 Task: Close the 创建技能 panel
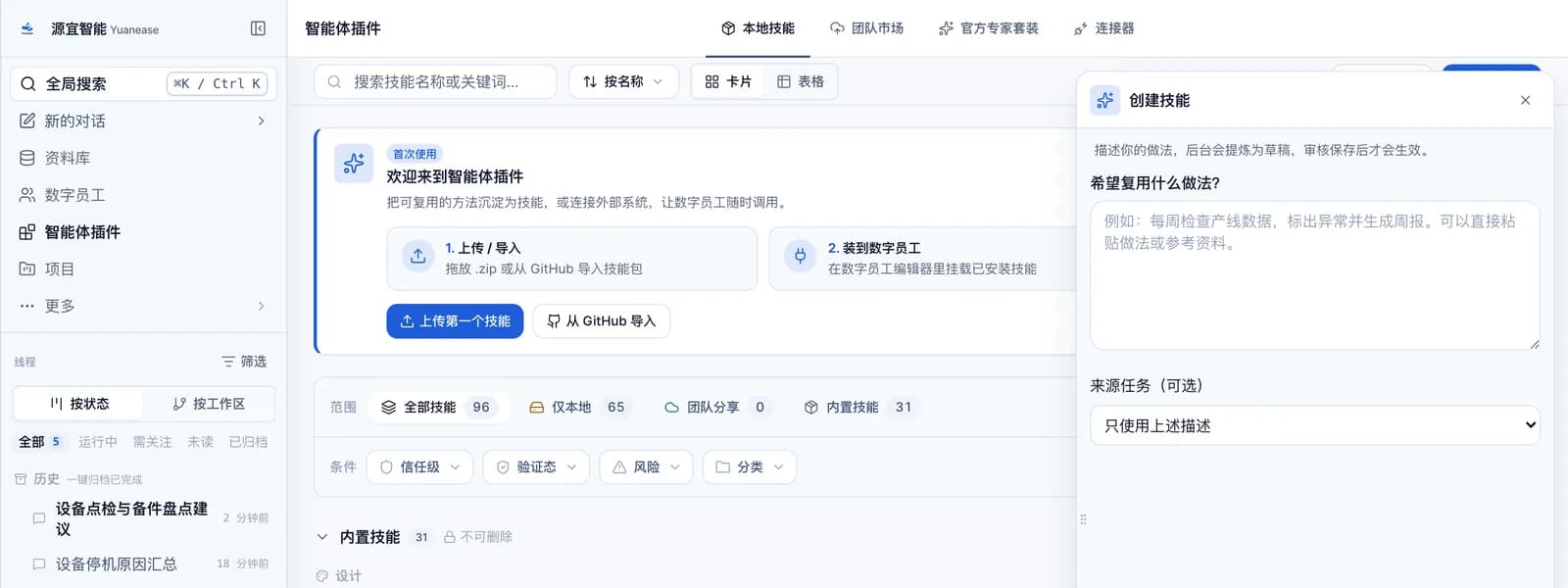coord(1526,100)
